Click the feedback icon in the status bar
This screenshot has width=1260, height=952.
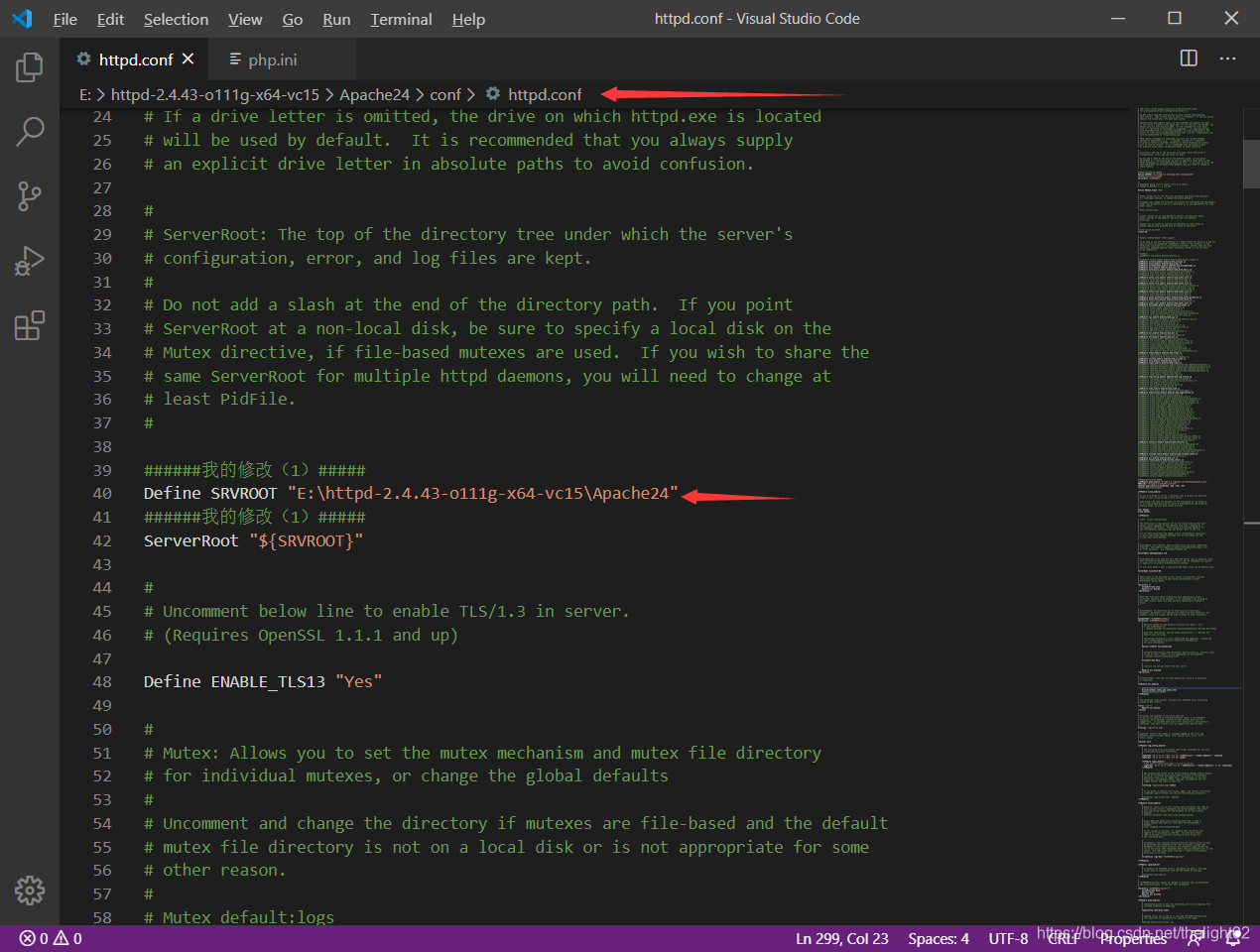click(x=1195, y=938)
